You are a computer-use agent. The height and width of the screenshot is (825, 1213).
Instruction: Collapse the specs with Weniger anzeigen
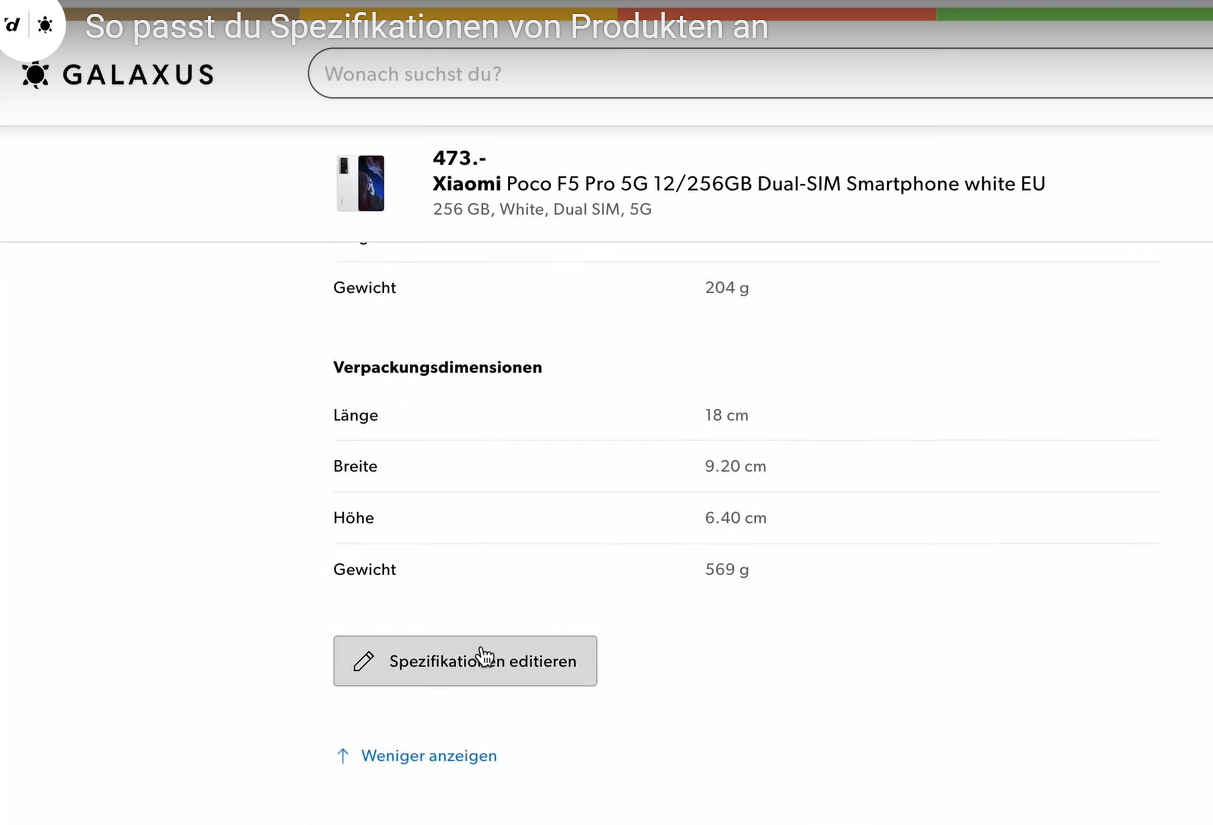(428, 756)
